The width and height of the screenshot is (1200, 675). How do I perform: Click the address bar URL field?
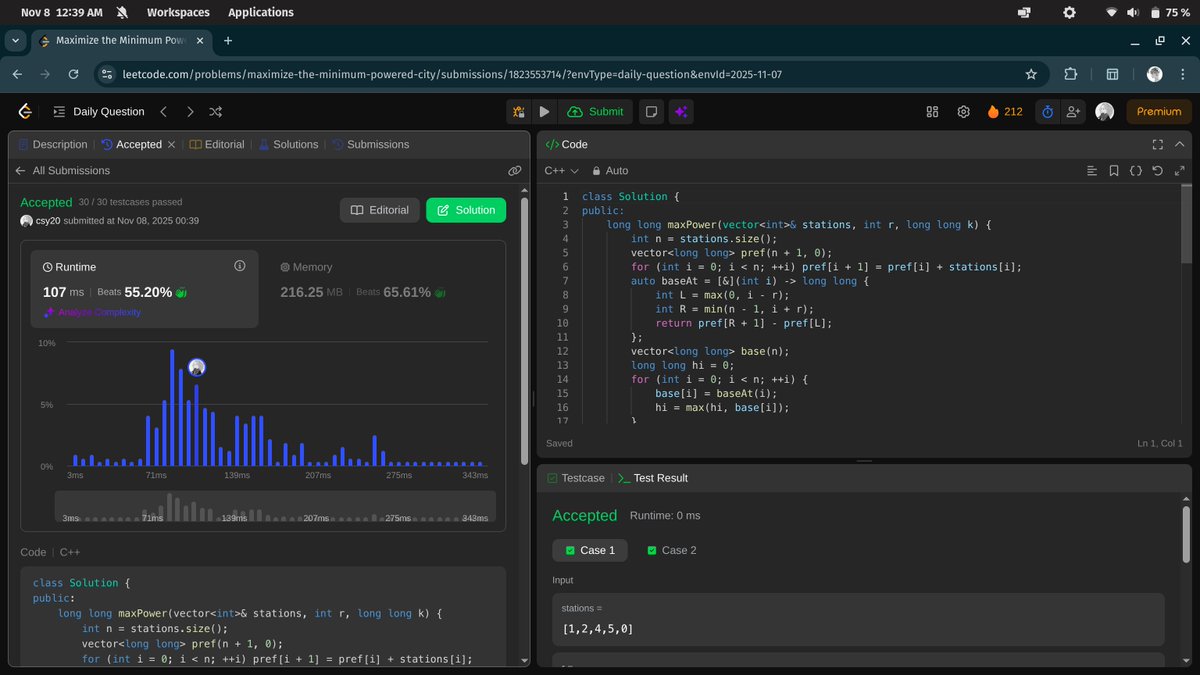[570, 74]
